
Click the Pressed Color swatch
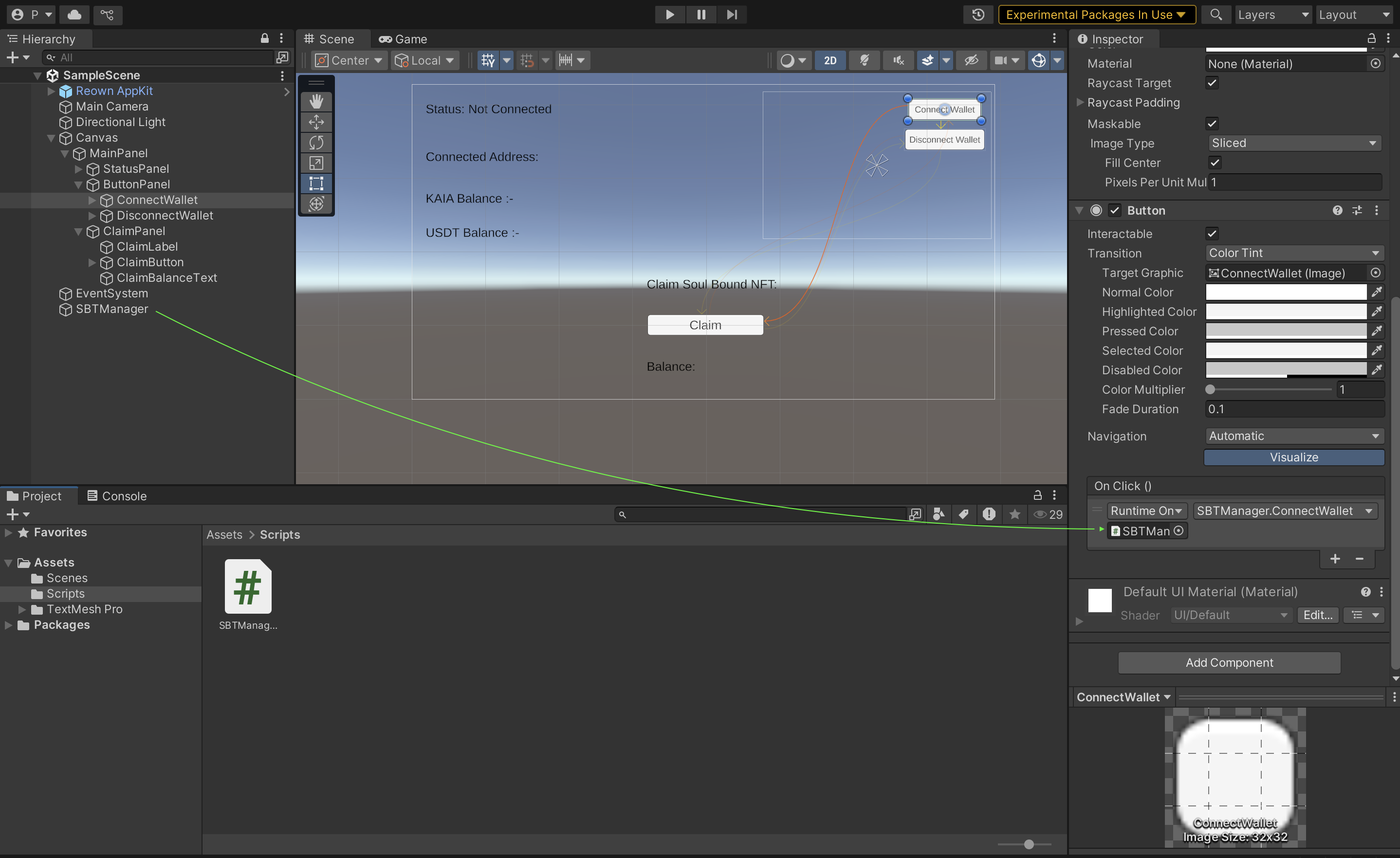[x=1286, y=331]
